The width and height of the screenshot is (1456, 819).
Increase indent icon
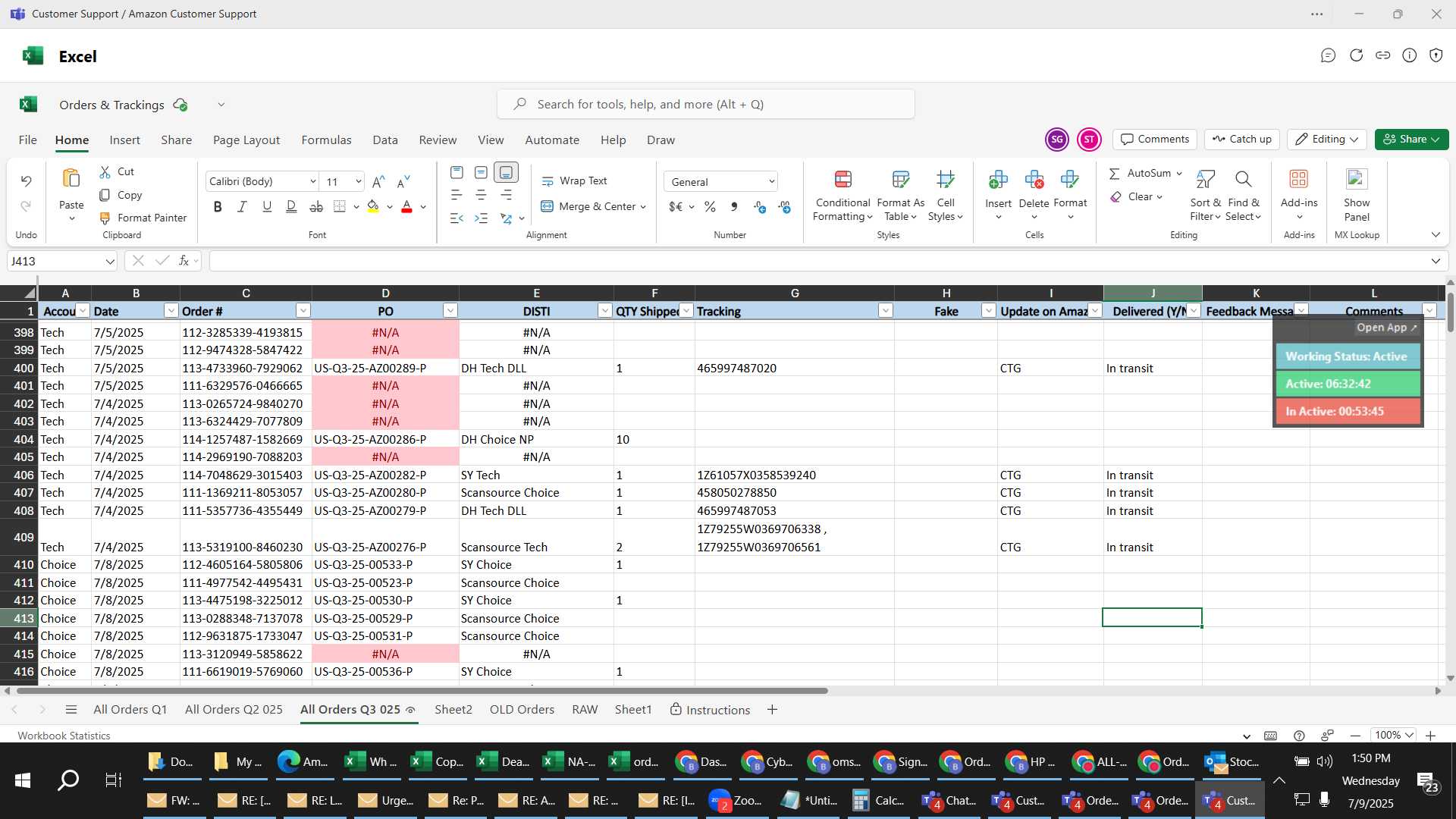pos(481,218)
